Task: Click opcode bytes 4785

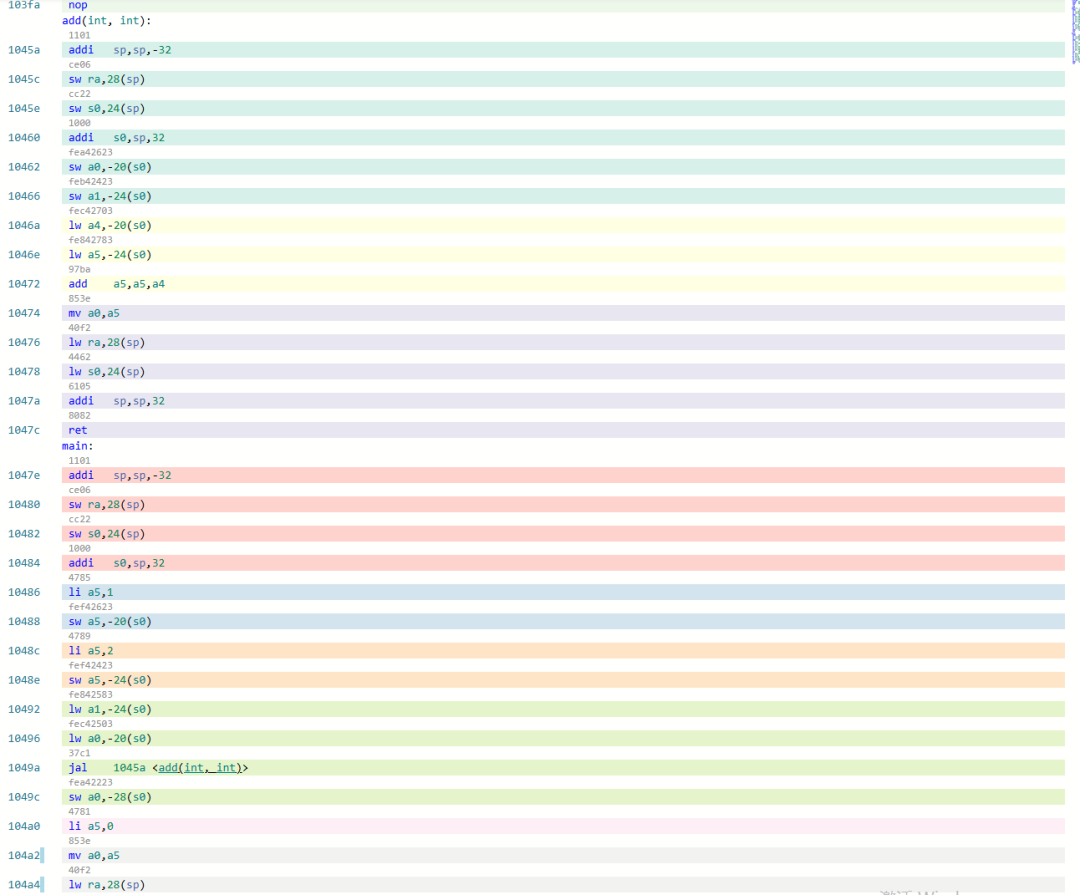Action: [x=79, y=578]
